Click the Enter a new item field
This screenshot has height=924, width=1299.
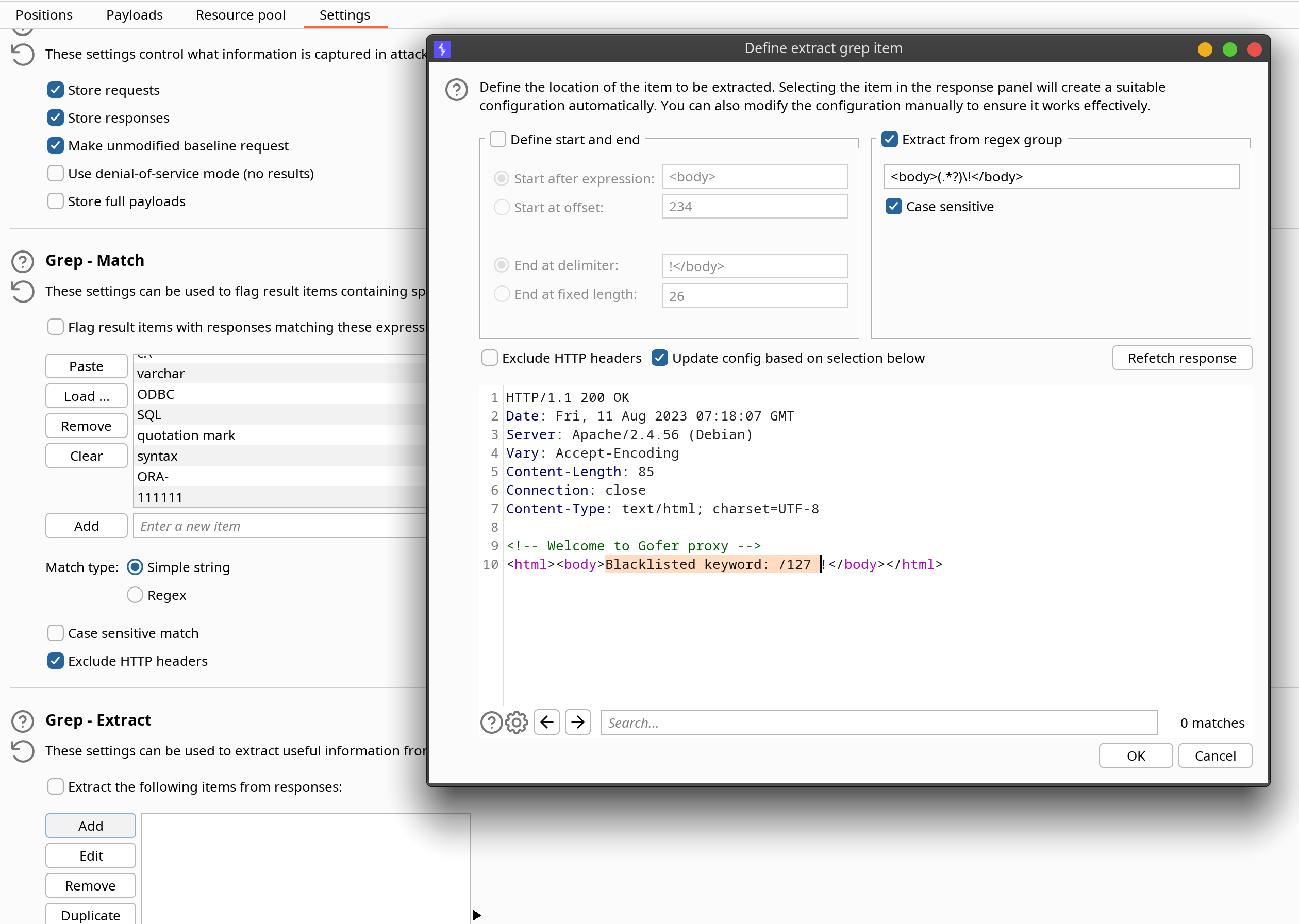[x=280, y=526]
